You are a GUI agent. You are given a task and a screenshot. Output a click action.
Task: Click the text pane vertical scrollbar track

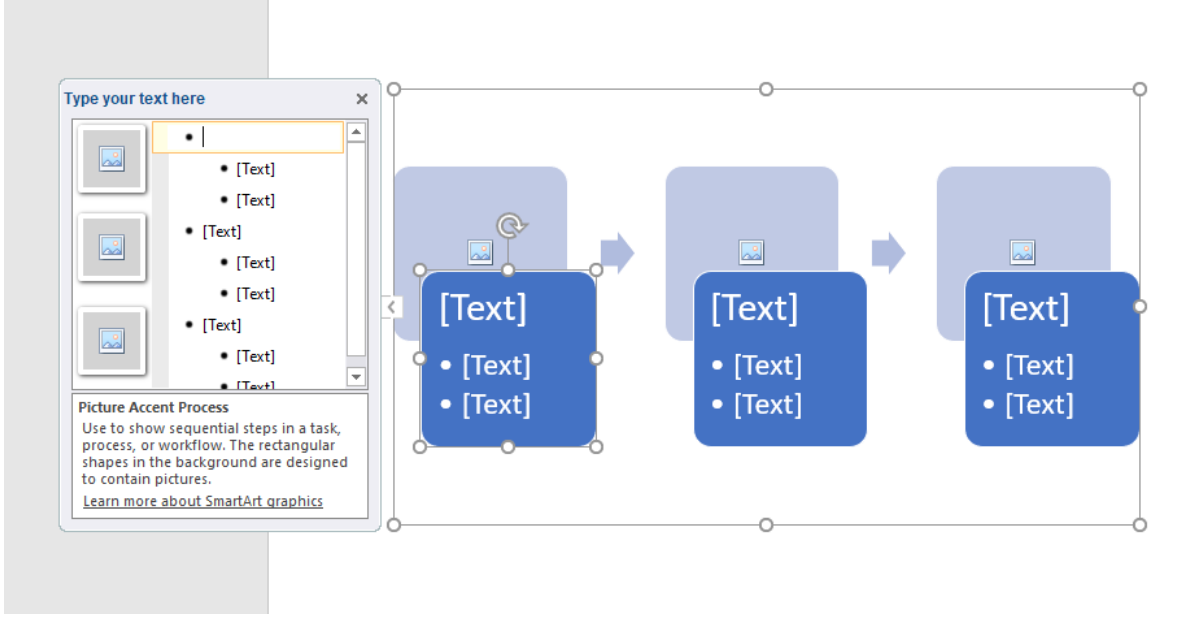click(356, 248)
